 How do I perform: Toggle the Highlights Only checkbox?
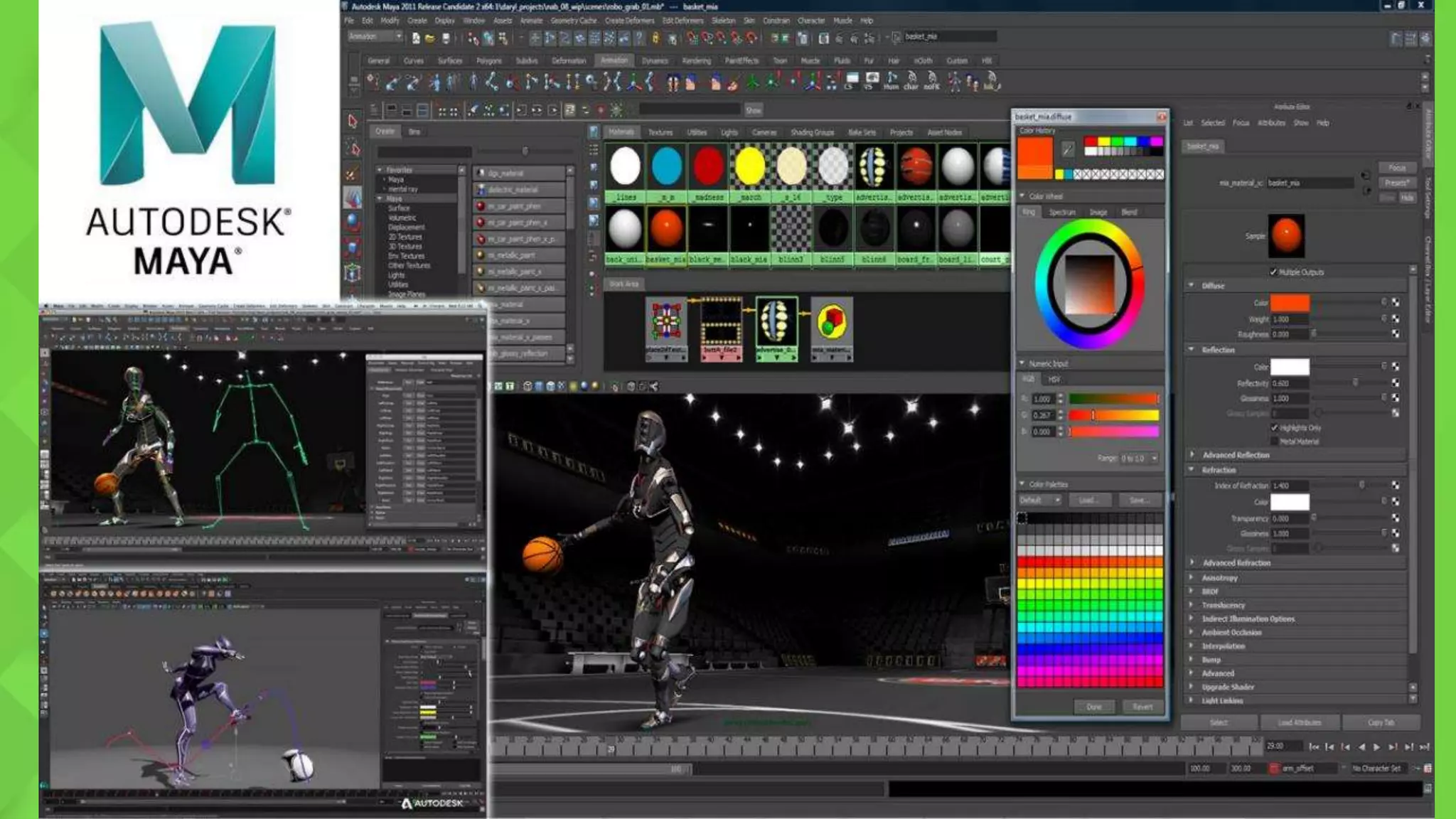1274,428
